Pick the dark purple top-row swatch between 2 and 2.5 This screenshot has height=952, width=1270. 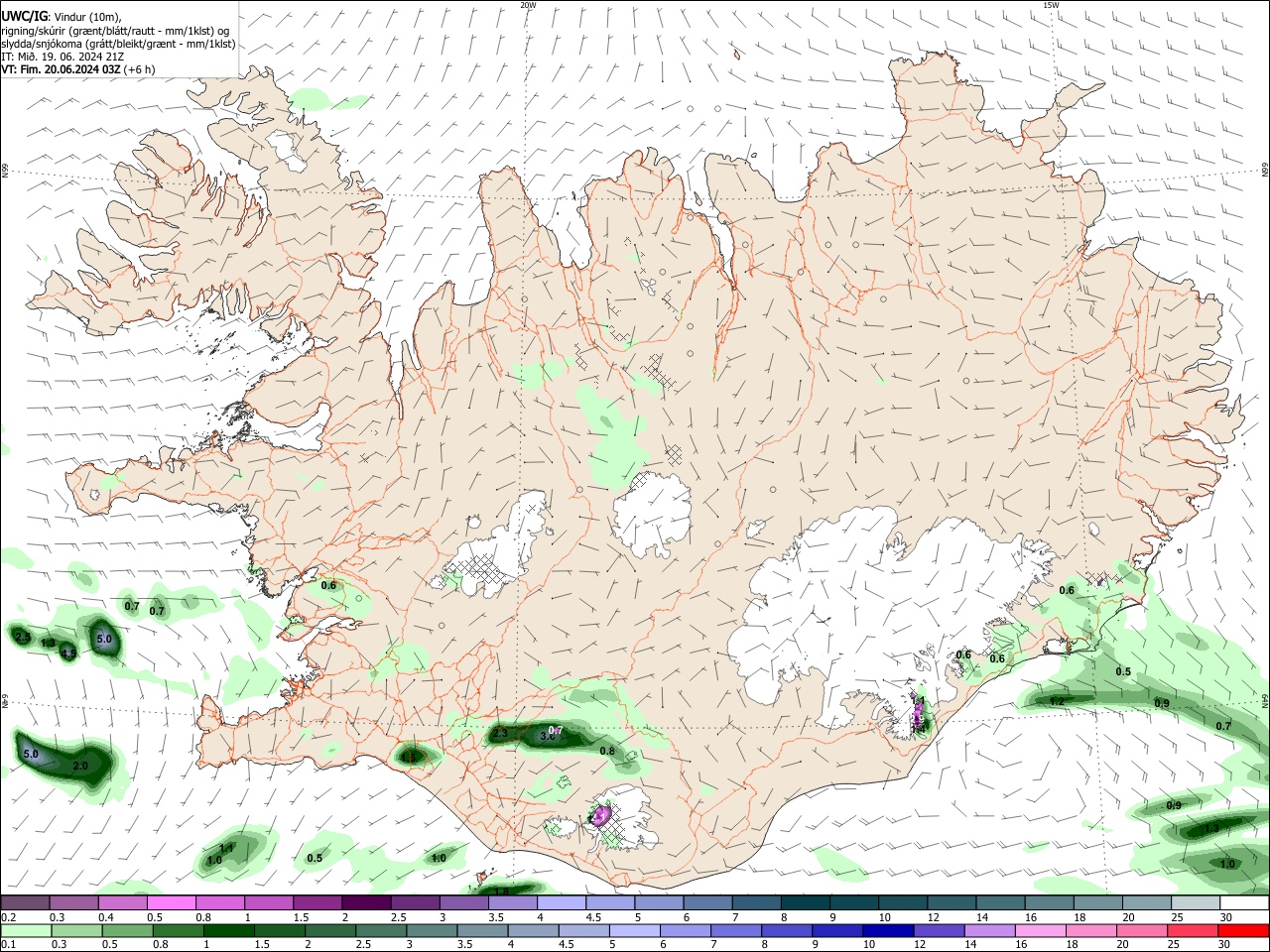[365, 902]
